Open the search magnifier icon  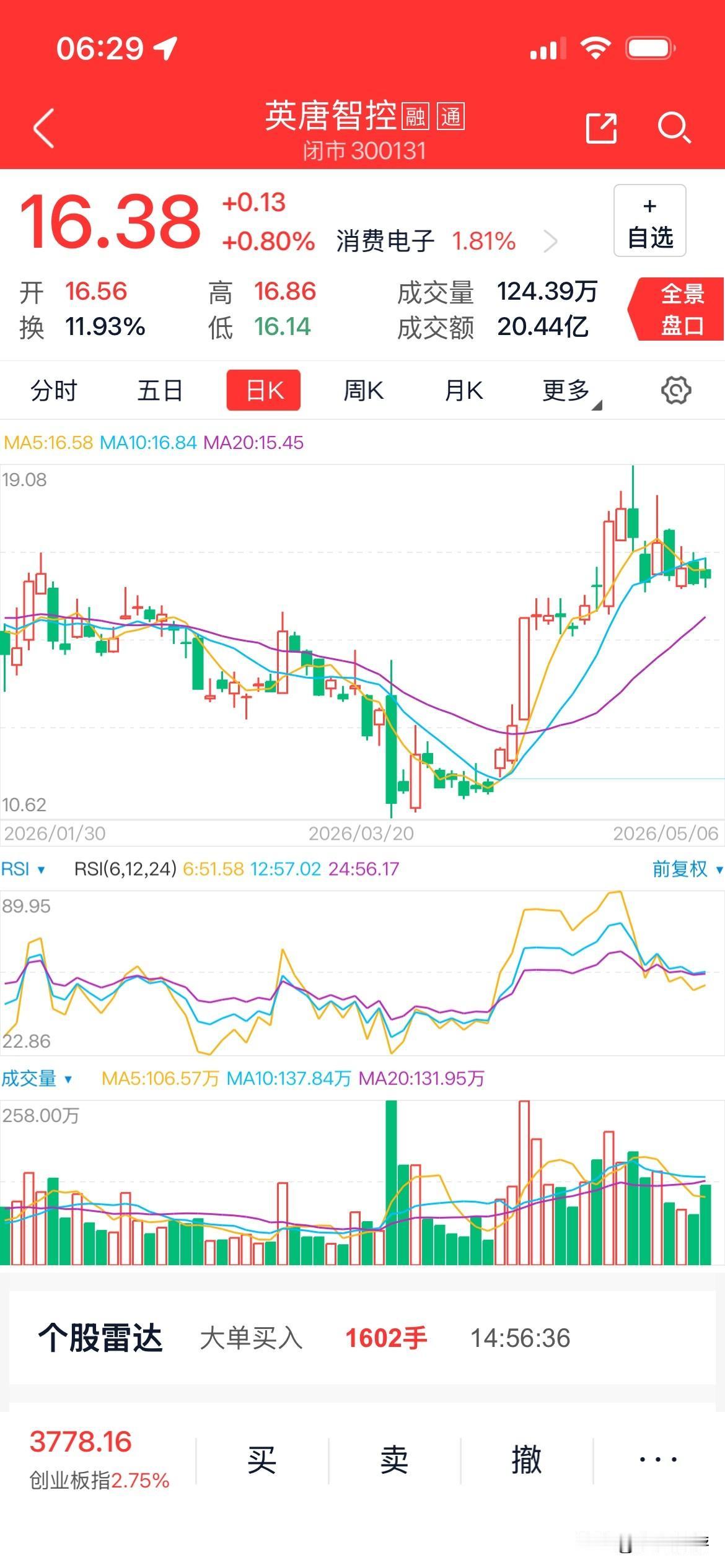(x=674, y=128)
